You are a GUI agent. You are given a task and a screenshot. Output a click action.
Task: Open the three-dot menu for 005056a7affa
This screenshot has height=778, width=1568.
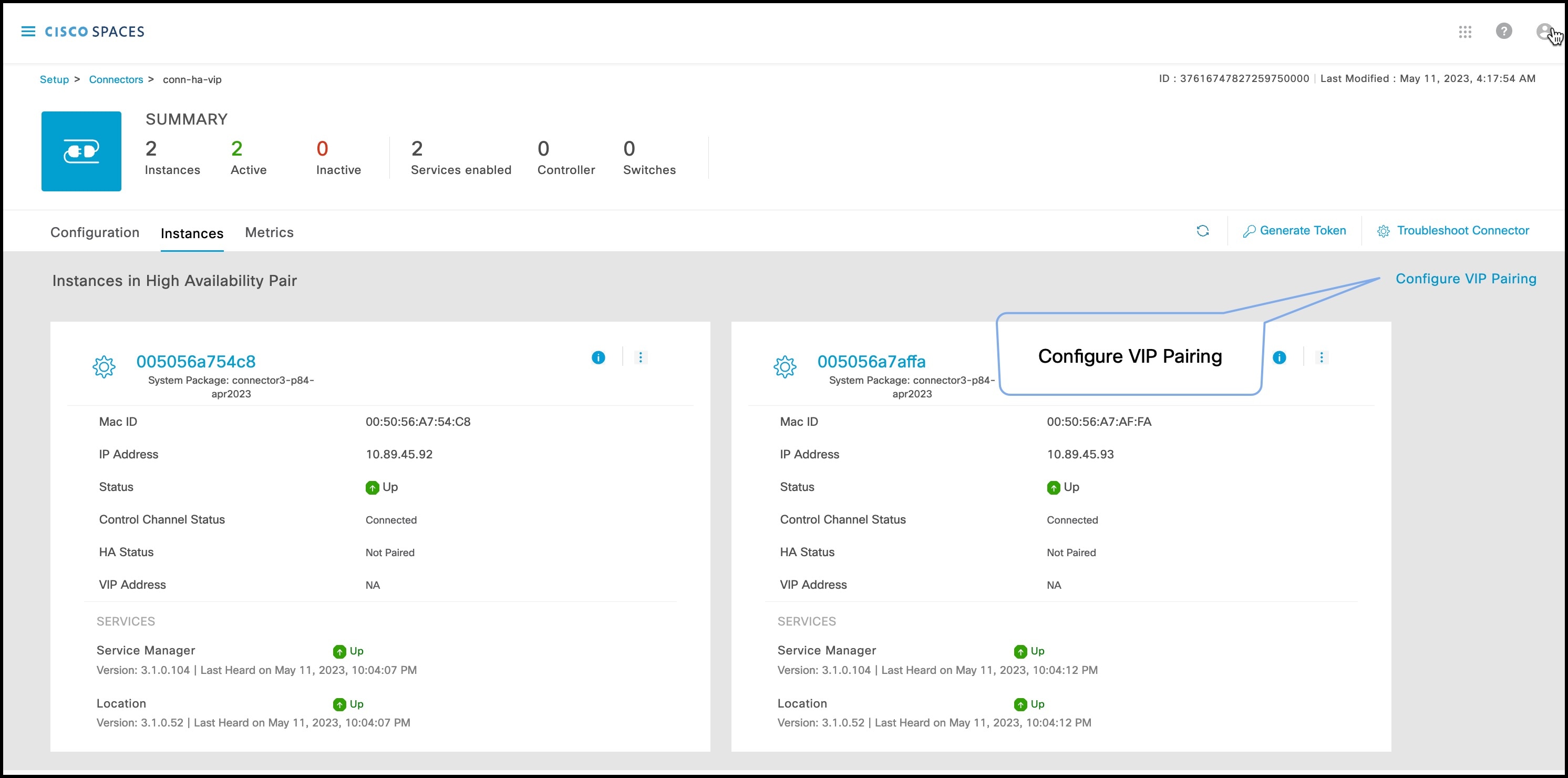pos(1322,357)
